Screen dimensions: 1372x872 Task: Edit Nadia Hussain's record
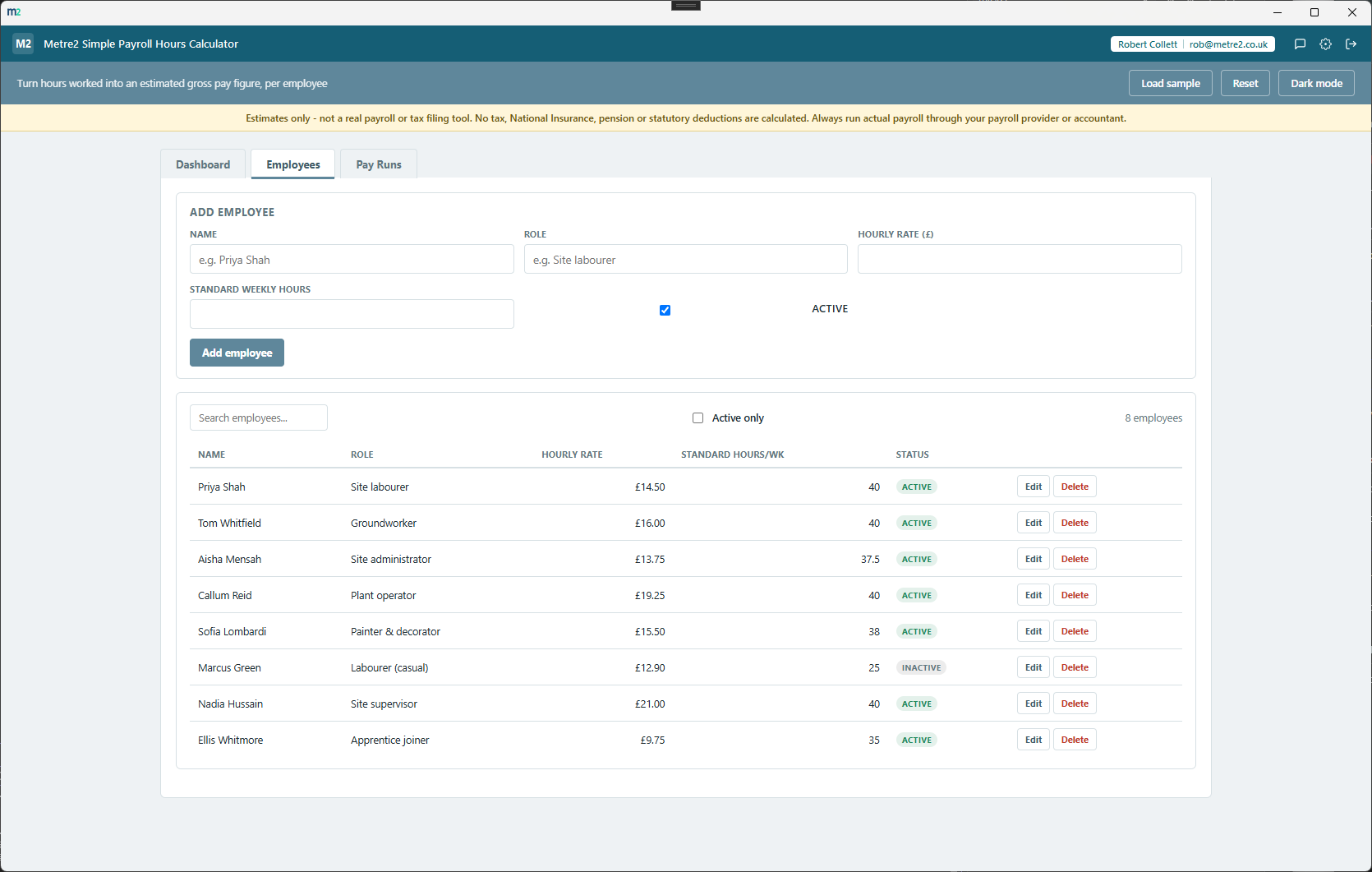tap(1034, 704)
